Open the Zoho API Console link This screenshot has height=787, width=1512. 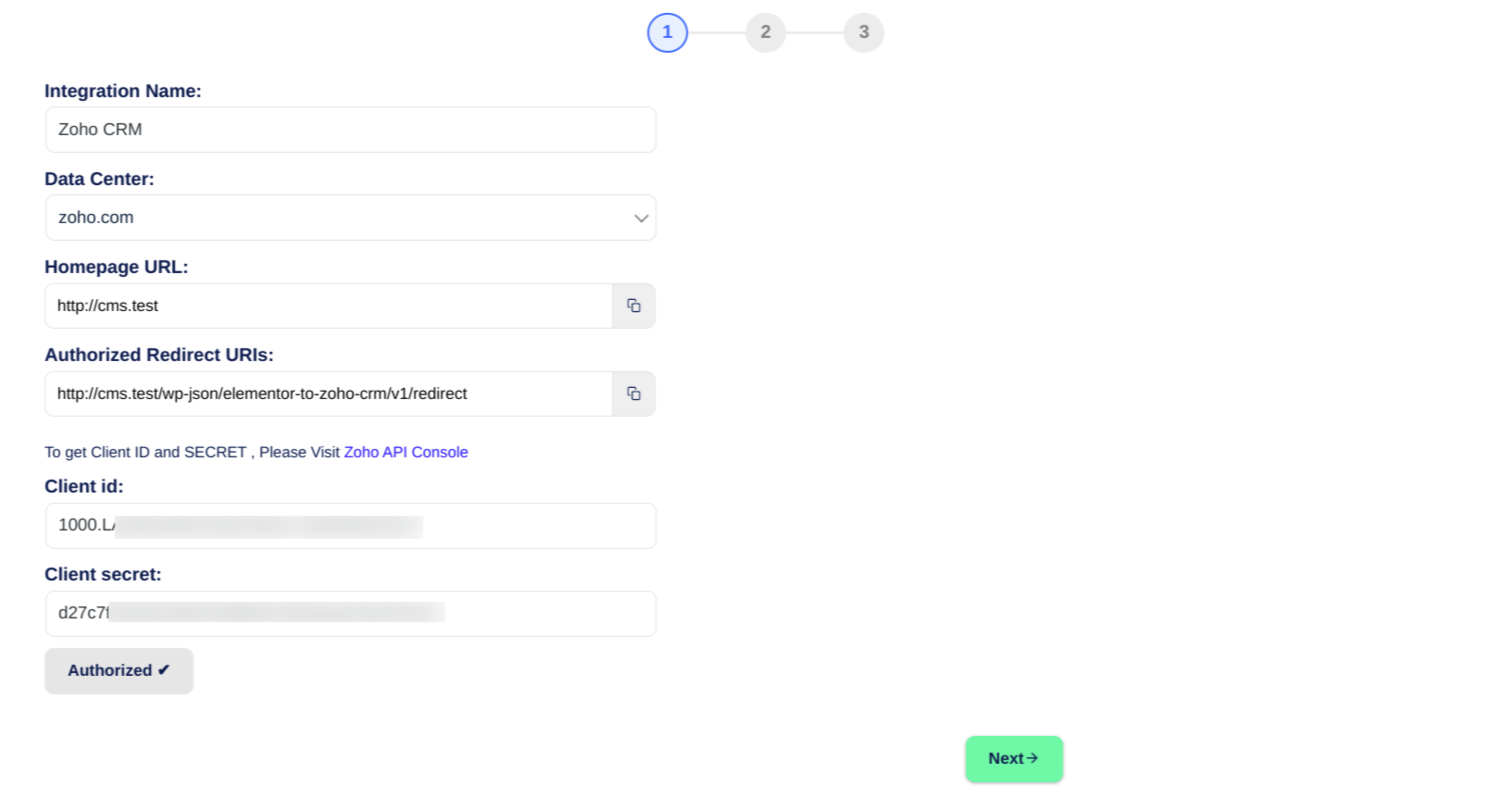point(406,452)
